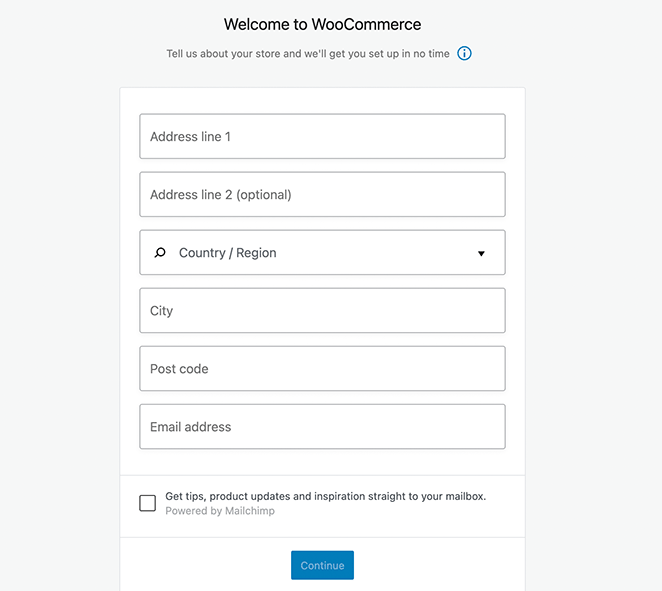Click the 'Country / Region' placeholder text
Image resolution: width=662 pixels, height=591 pixels.
click(x=227, y=253)
